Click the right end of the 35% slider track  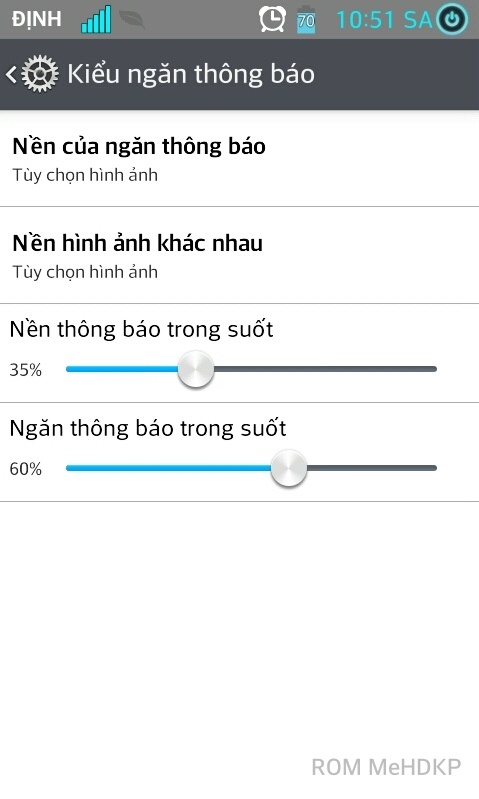coord(432,369)
